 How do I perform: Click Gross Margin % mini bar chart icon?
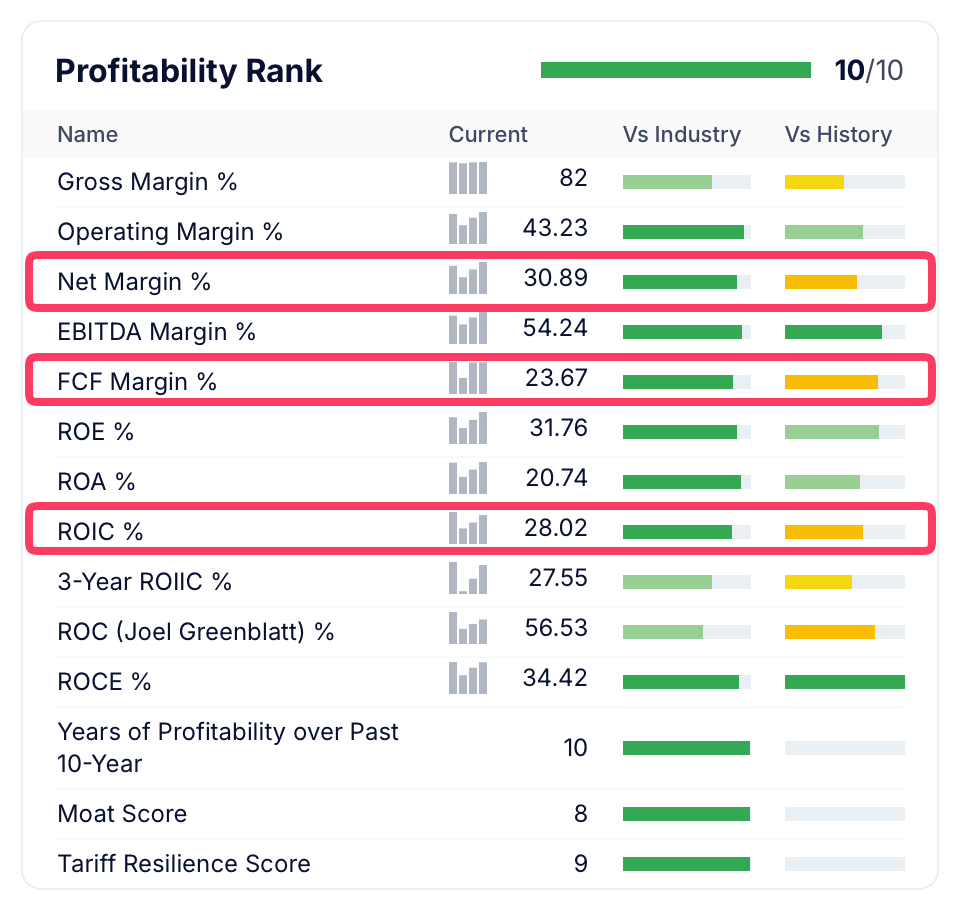[468, 179]
